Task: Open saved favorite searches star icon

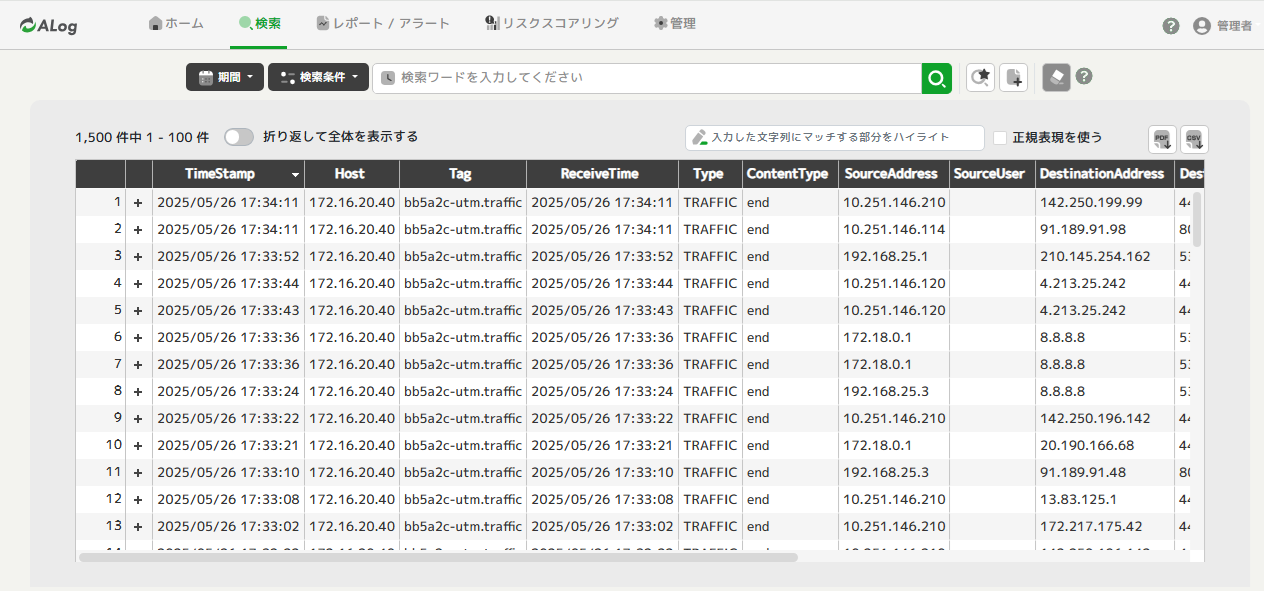Action: point(981,77)
